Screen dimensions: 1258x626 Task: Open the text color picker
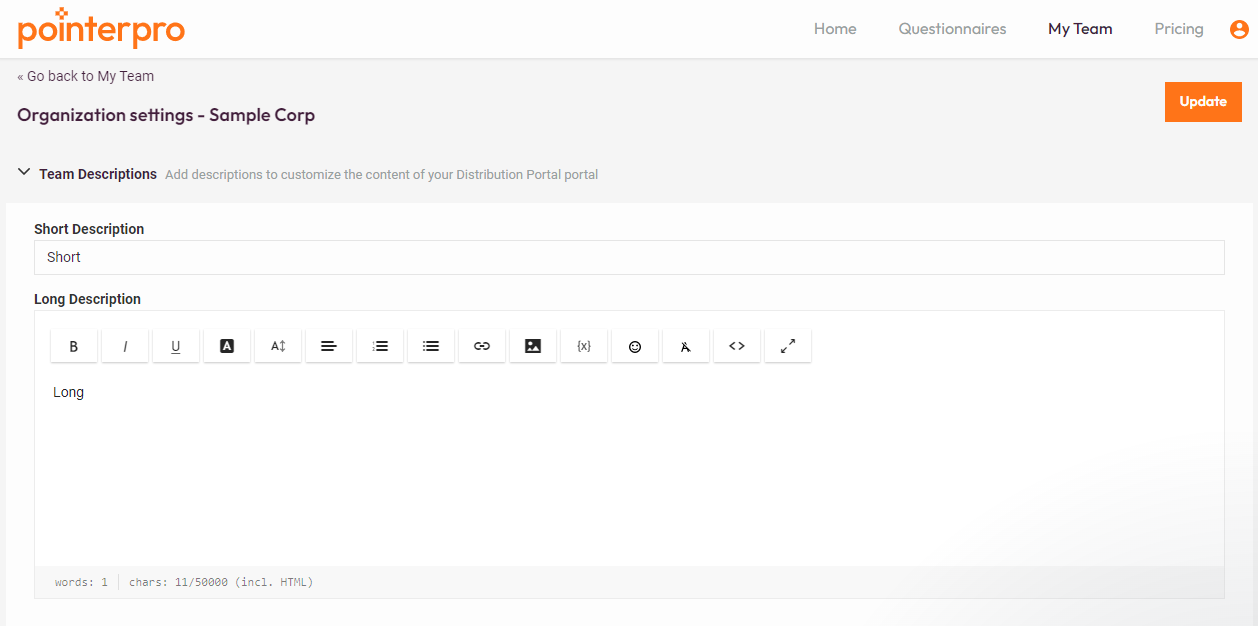pos(226,345)
